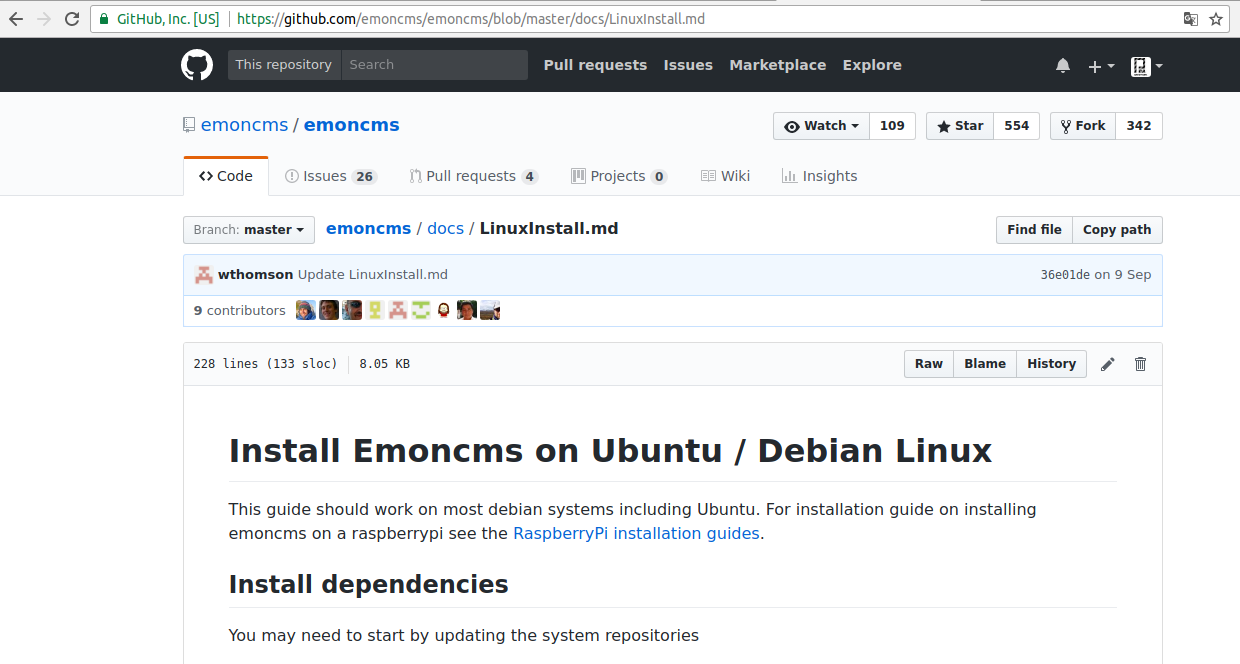
Task: View the Raw file
Action: pyautogui.click(x=929, y=364)
